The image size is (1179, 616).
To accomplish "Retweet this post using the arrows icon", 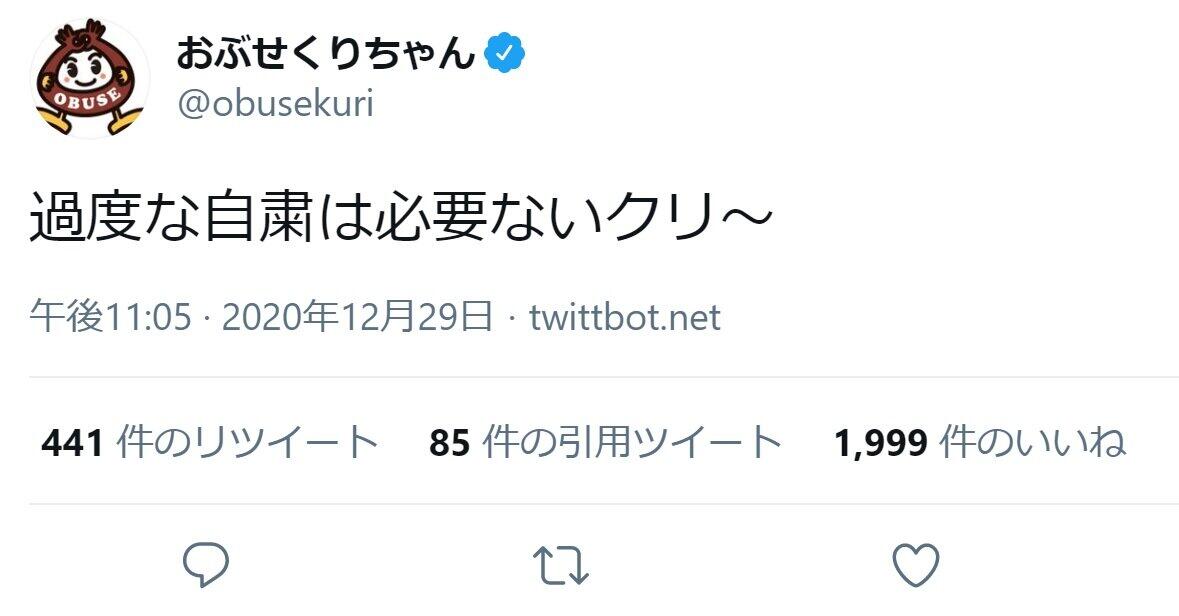I will click(560, 565).
